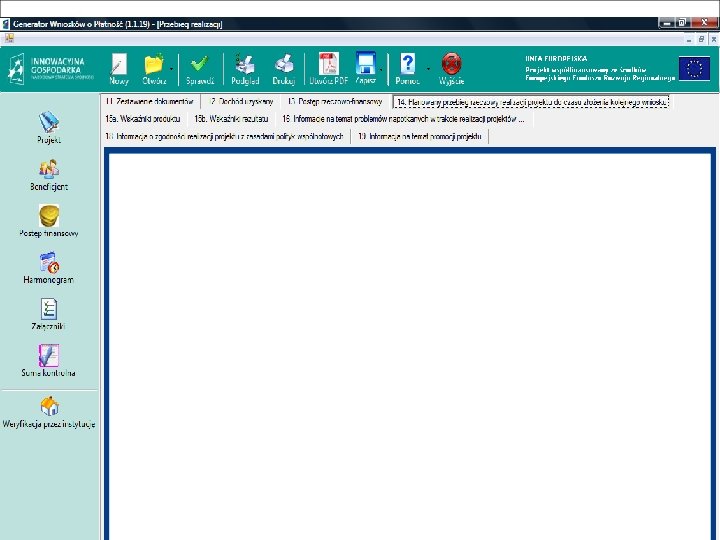Open the Beneficjent sidebar section
720x540 pixels.
[x=49, y=175]
